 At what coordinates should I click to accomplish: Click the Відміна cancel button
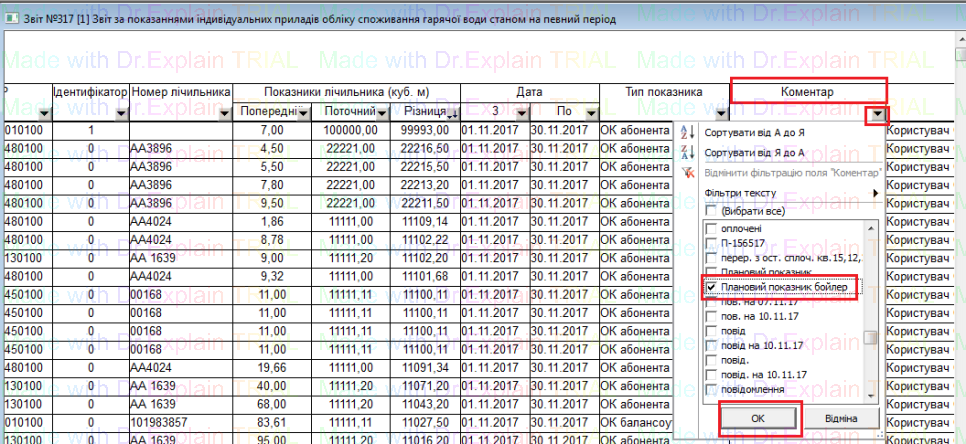click(x=840, y=416)
